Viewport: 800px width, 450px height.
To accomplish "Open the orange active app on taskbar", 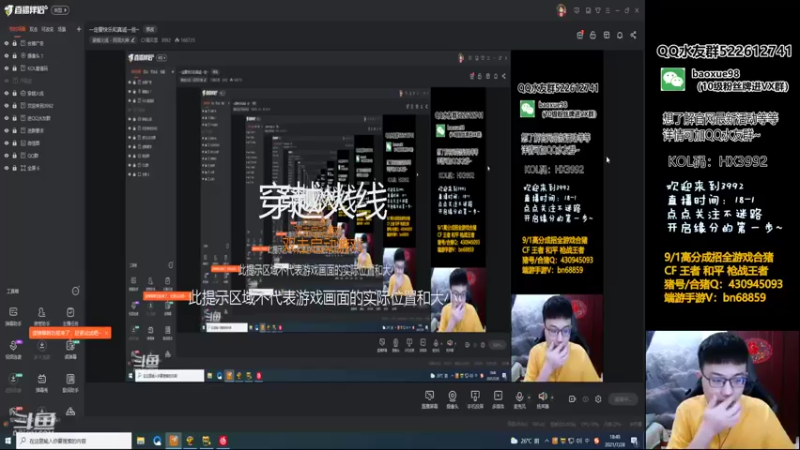I will point(173,441).
